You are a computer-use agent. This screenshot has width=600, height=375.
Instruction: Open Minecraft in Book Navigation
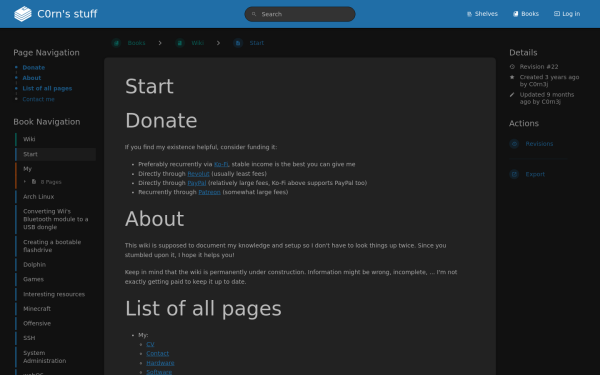pyautogui.click(x=55, y=309)
